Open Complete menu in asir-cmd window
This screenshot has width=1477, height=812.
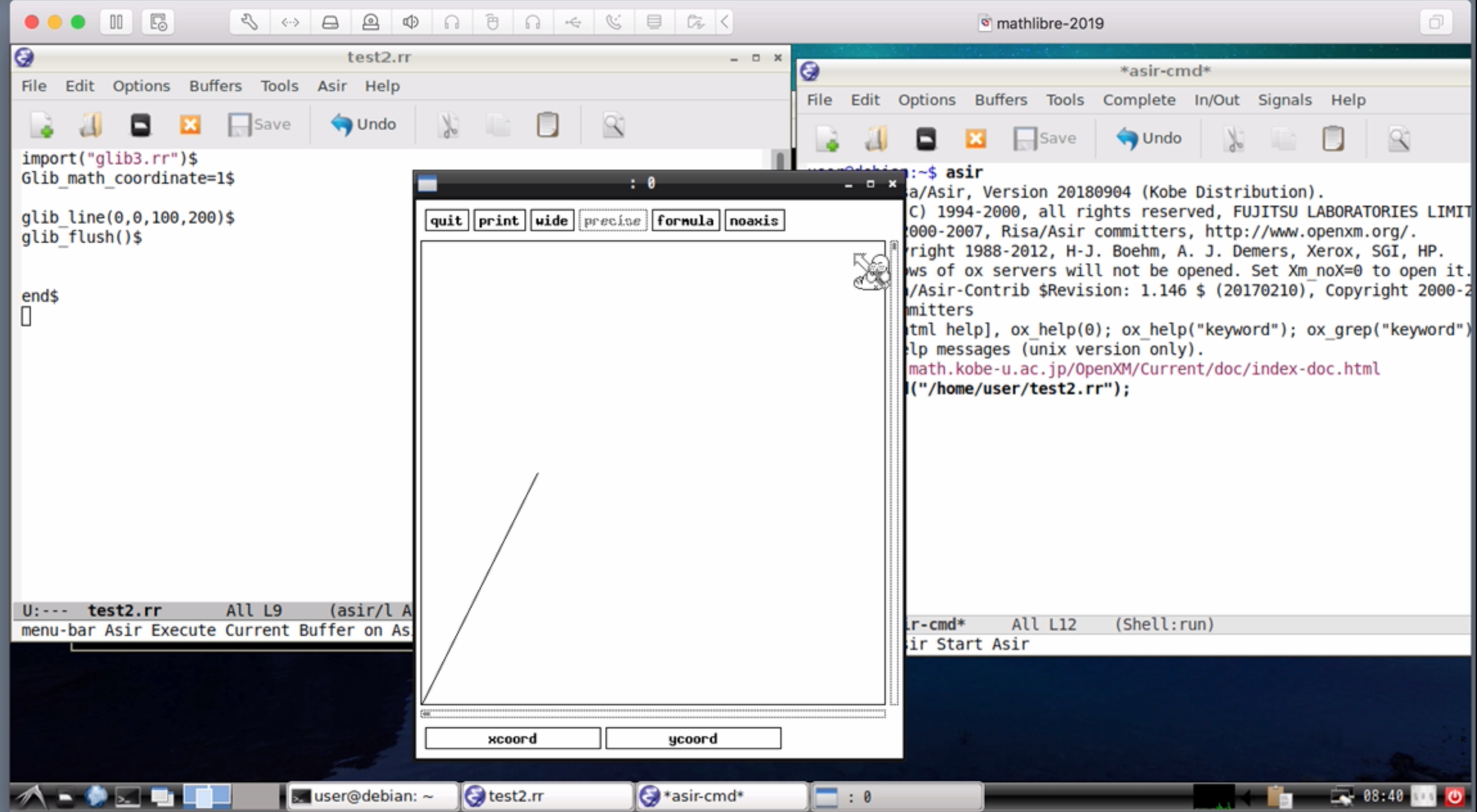coord(1139,100)
